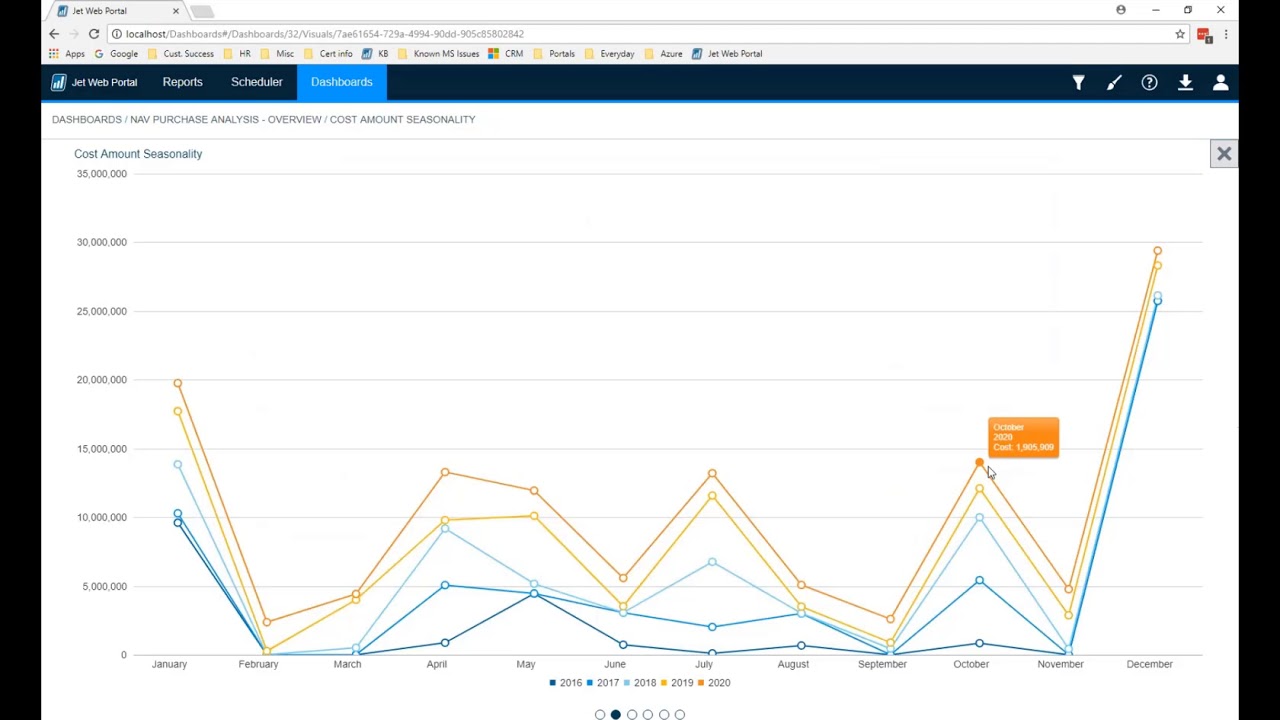The height and width of the screenshot is (720, 1280).
Task: Reload the page with refresh icon
Action: 94,34
